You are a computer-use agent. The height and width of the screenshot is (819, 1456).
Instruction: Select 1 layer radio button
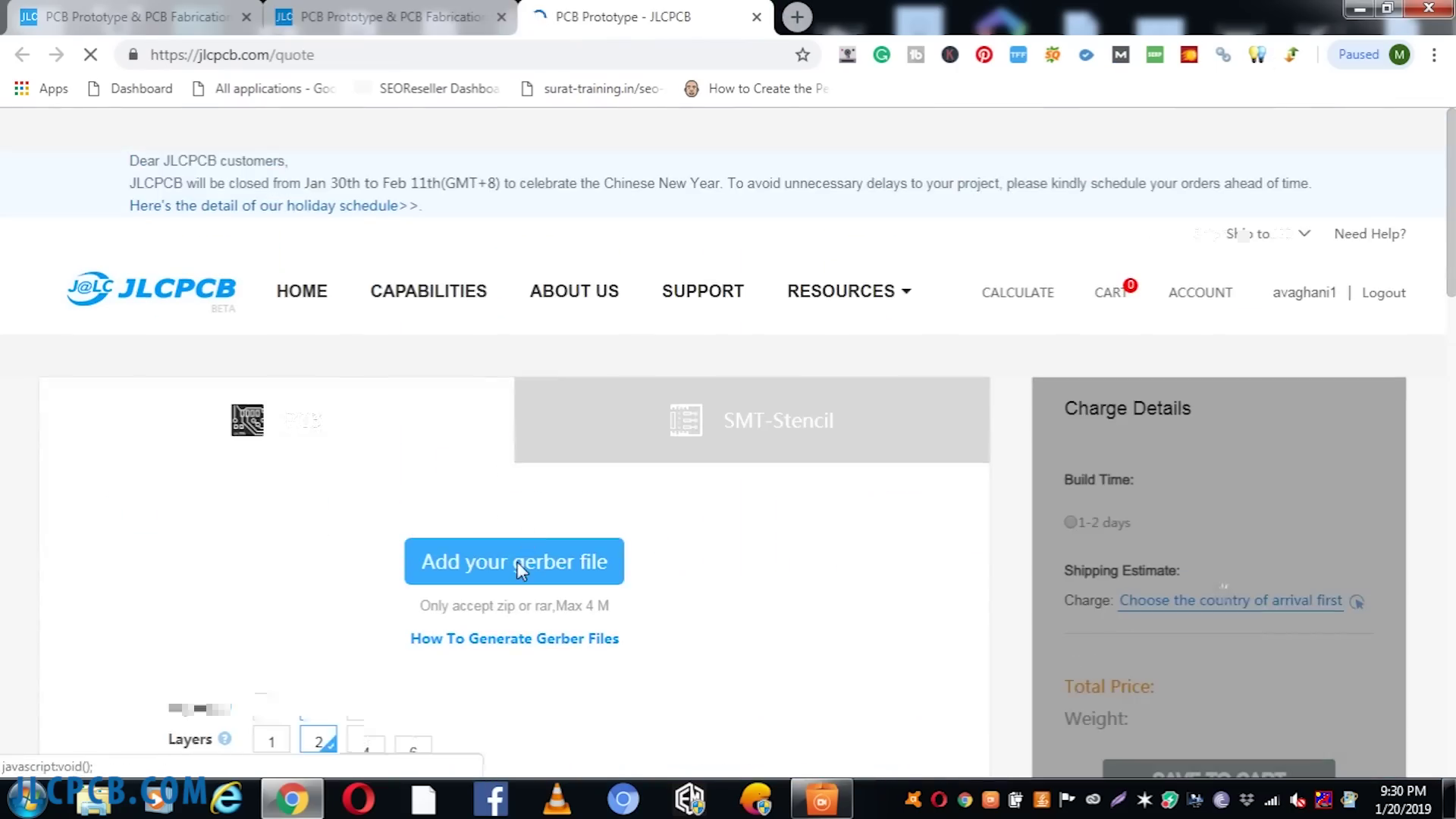pos(272,741)
